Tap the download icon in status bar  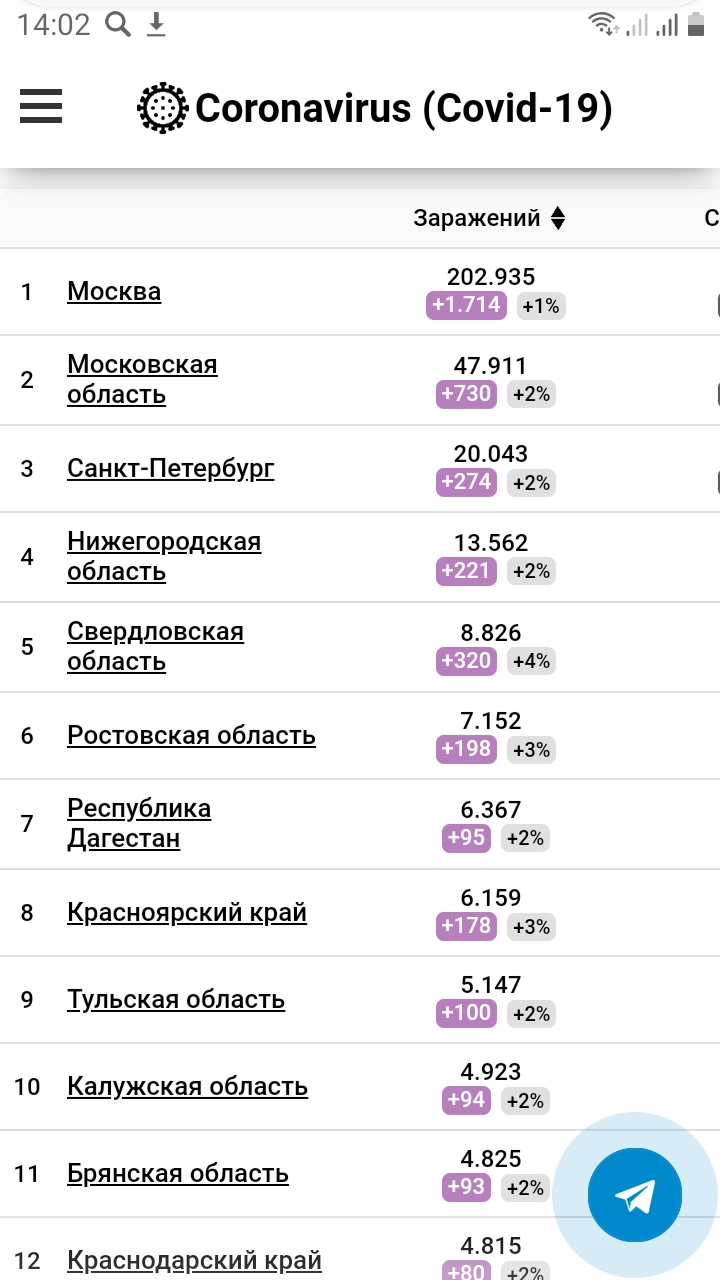(156, 25)
